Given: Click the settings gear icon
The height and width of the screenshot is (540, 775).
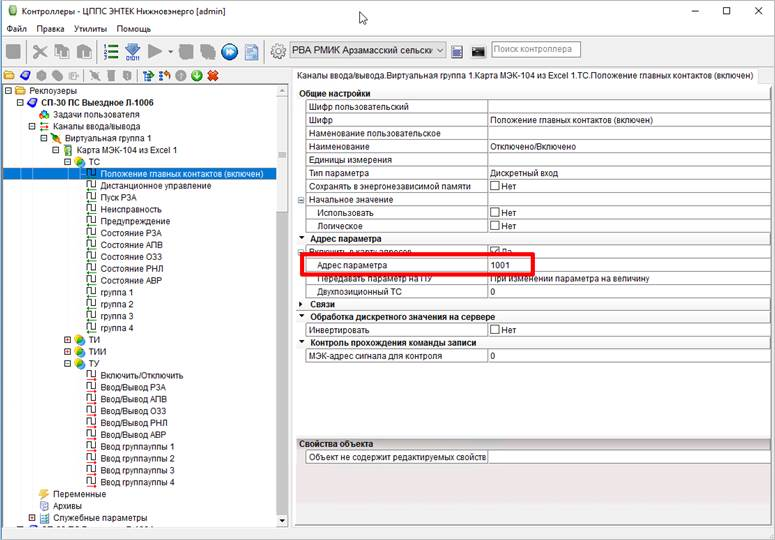Looking at the screenshot, I should 278,51.
